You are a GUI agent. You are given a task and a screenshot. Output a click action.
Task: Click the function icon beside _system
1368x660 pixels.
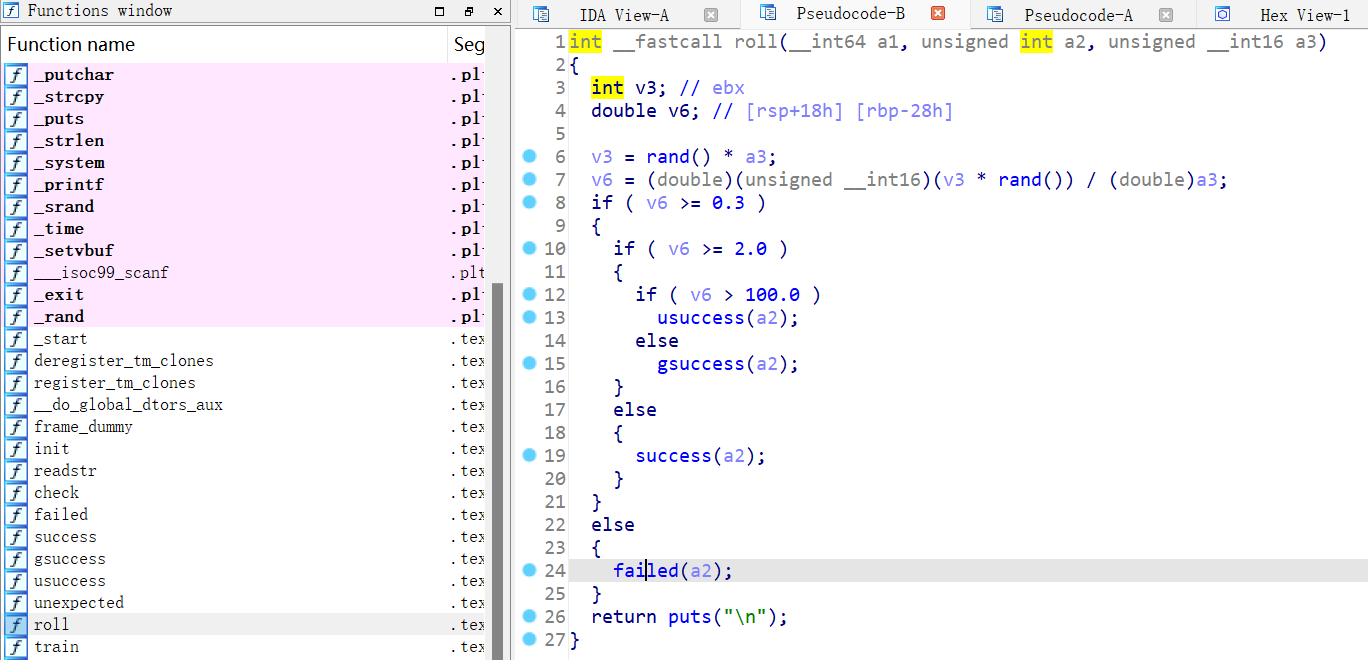tap(16, 163)
